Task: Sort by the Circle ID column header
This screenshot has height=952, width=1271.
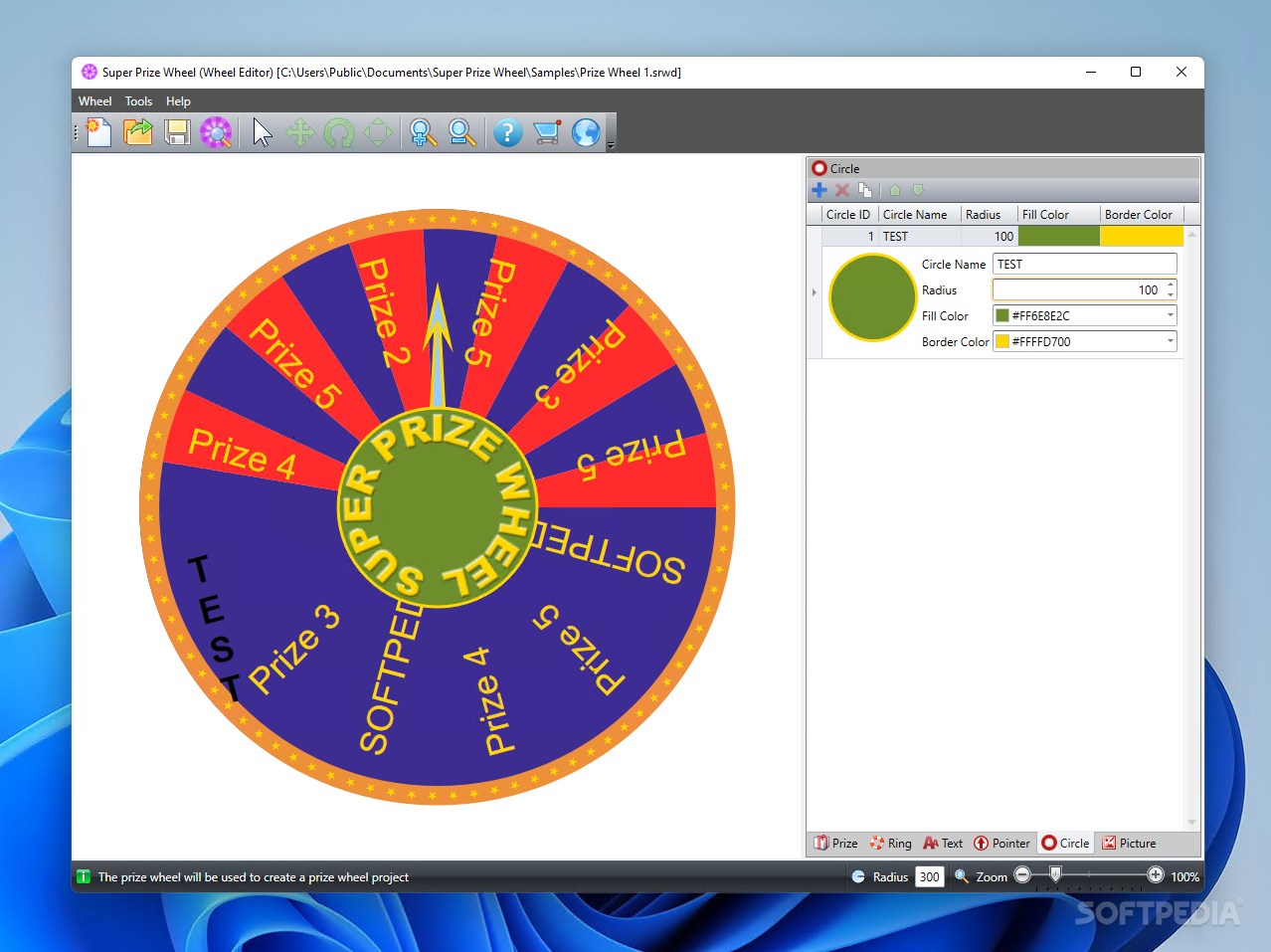Action: coord(847,215)
